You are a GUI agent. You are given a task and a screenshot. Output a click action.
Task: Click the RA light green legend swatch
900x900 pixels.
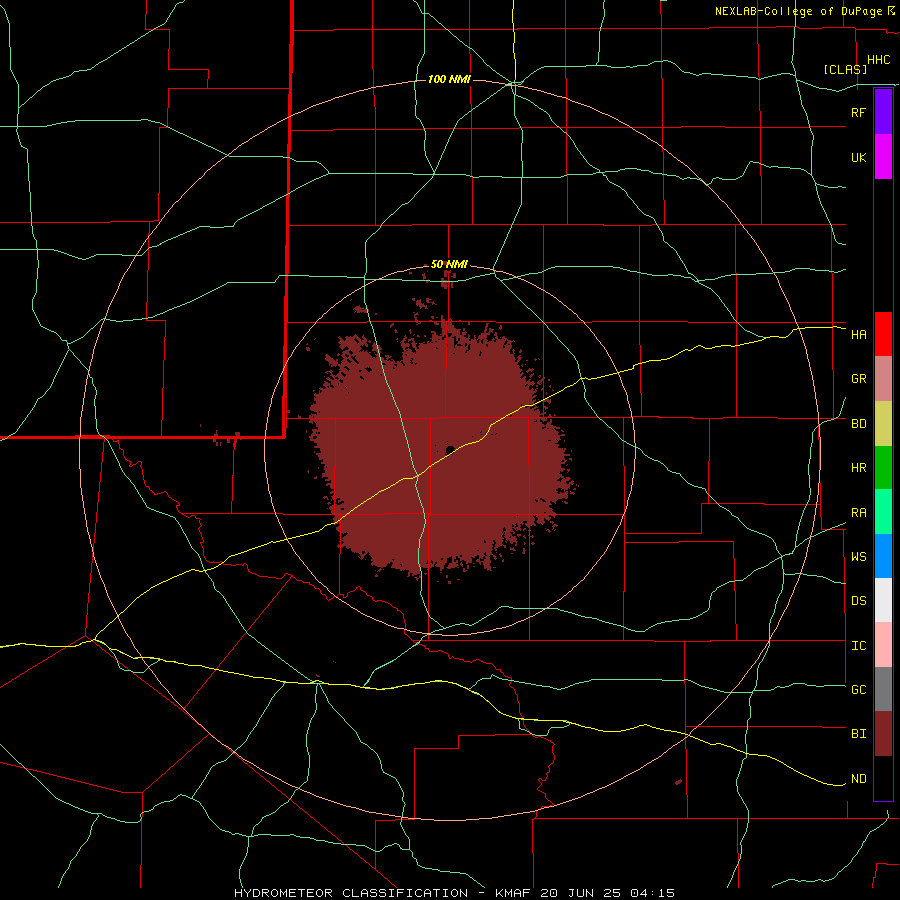883,512
